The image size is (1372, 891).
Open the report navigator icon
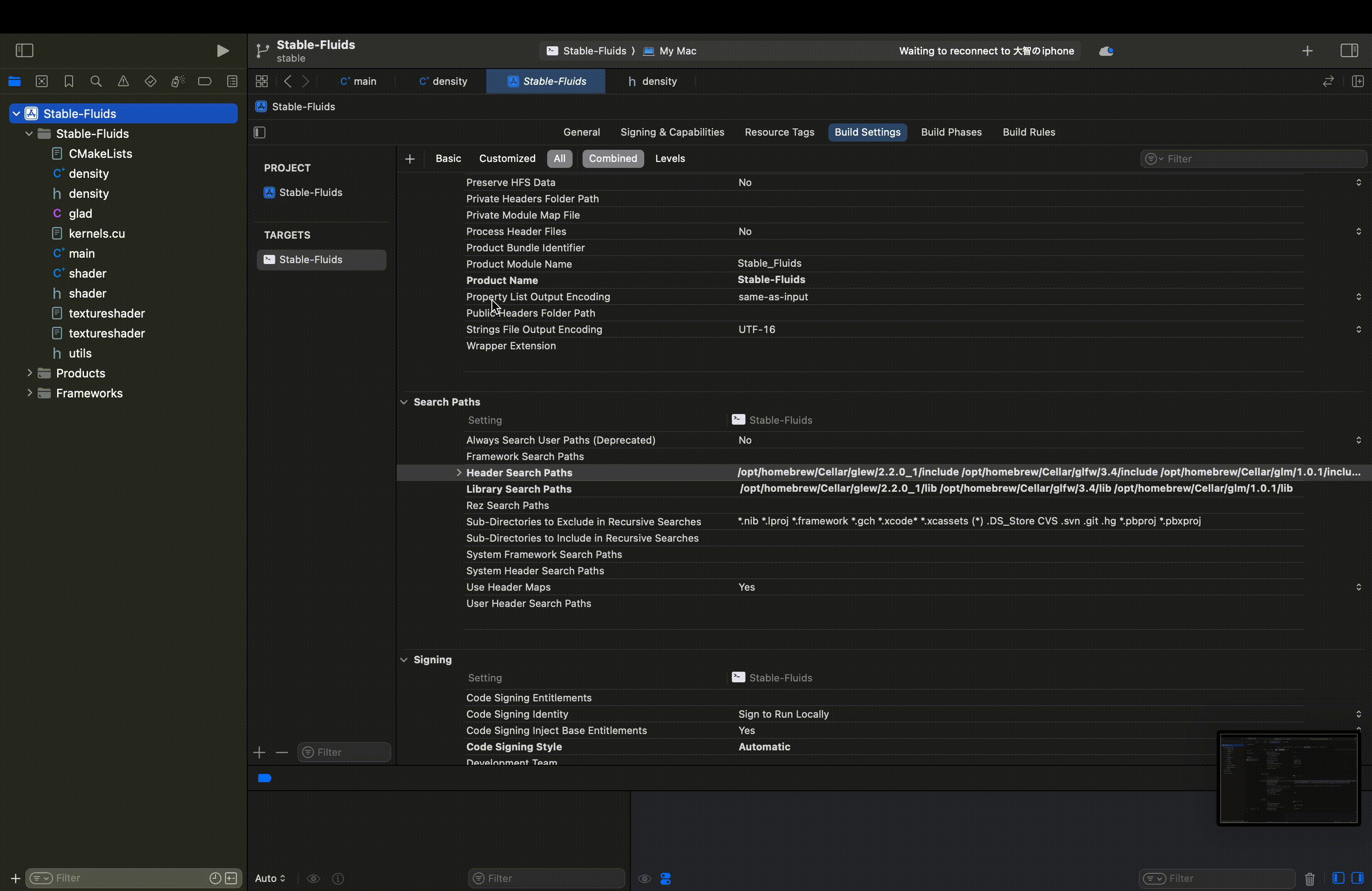coord(232,81)
